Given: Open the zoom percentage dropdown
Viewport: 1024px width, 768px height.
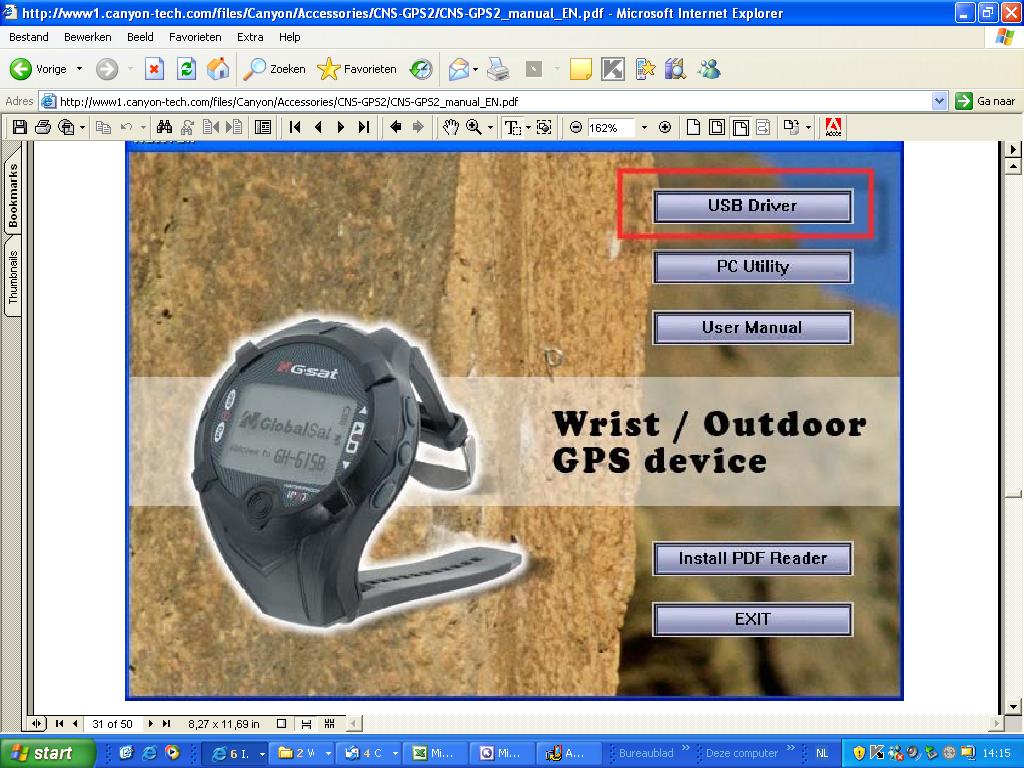Looking at the screenshot, I should tap(644, 127).
